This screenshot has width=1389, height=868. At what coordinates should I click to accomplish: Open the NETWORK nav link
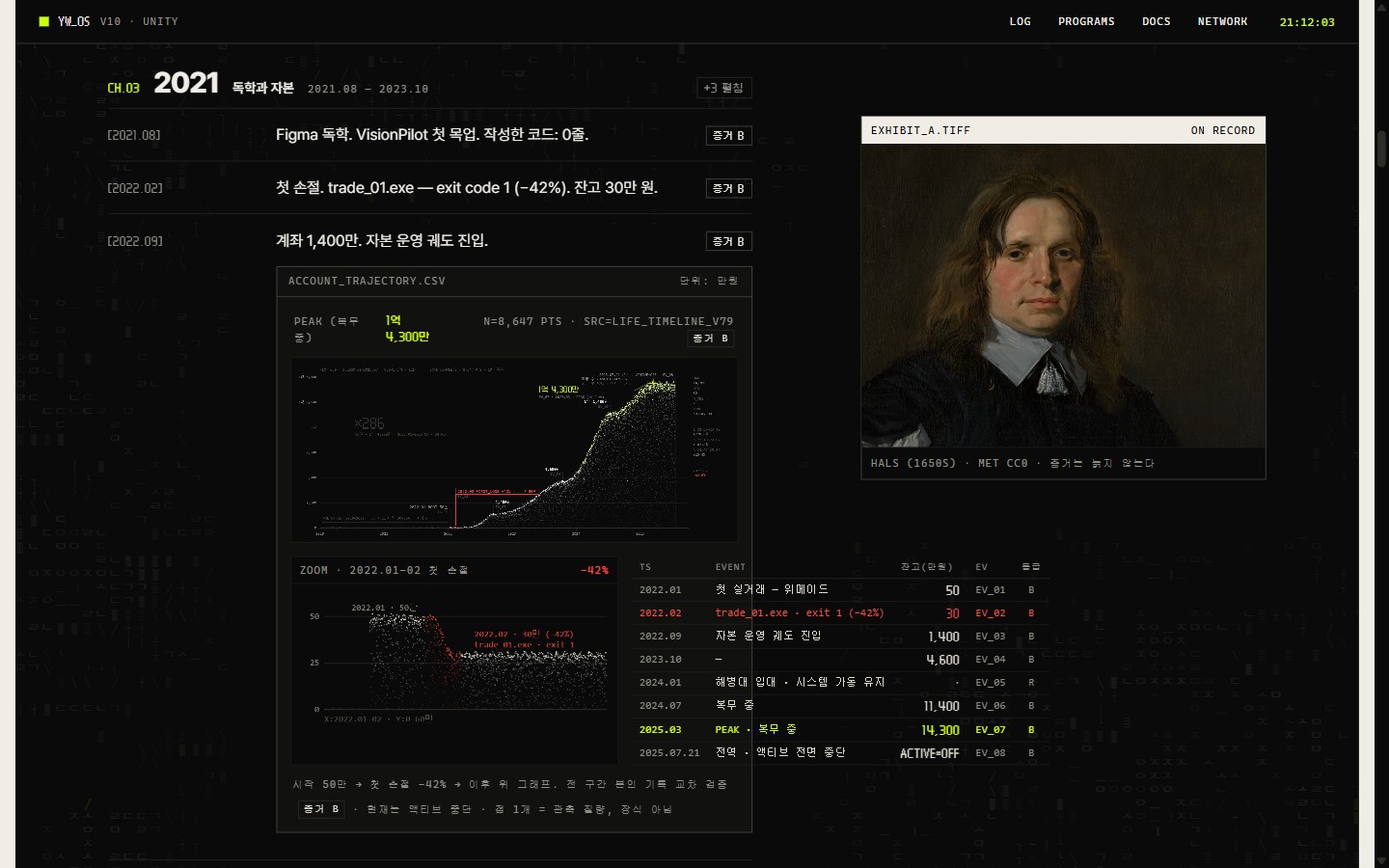1222,21
